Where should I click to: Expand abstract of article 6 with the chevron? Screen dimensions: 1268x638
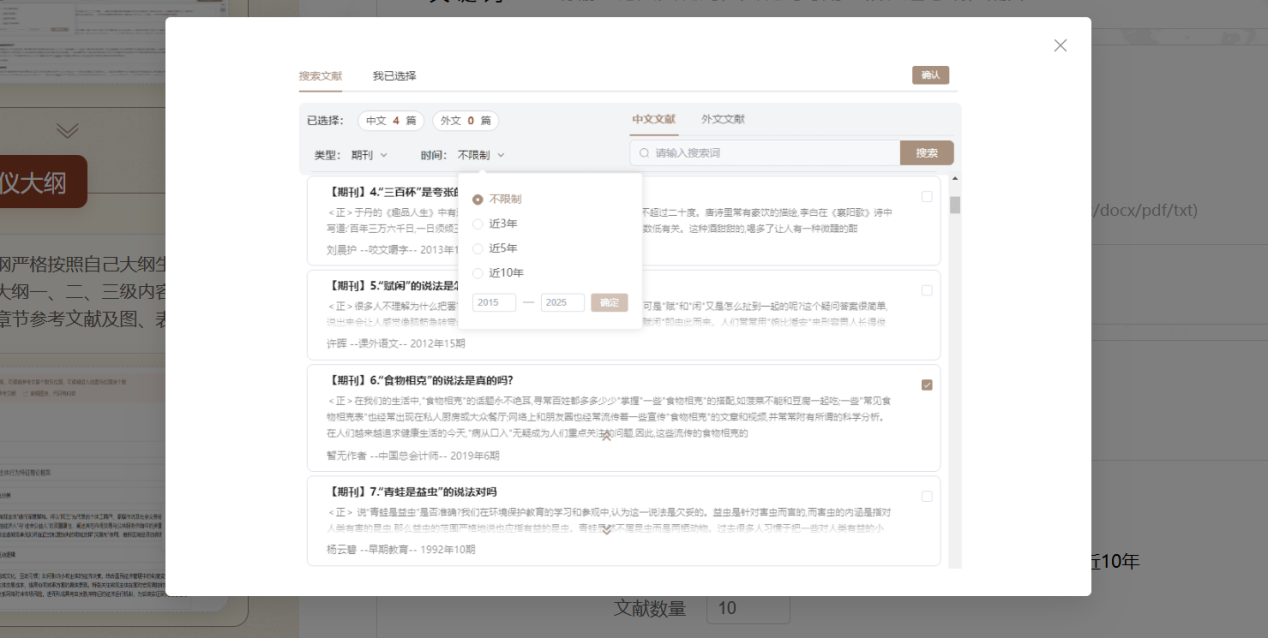click(606, 436)
